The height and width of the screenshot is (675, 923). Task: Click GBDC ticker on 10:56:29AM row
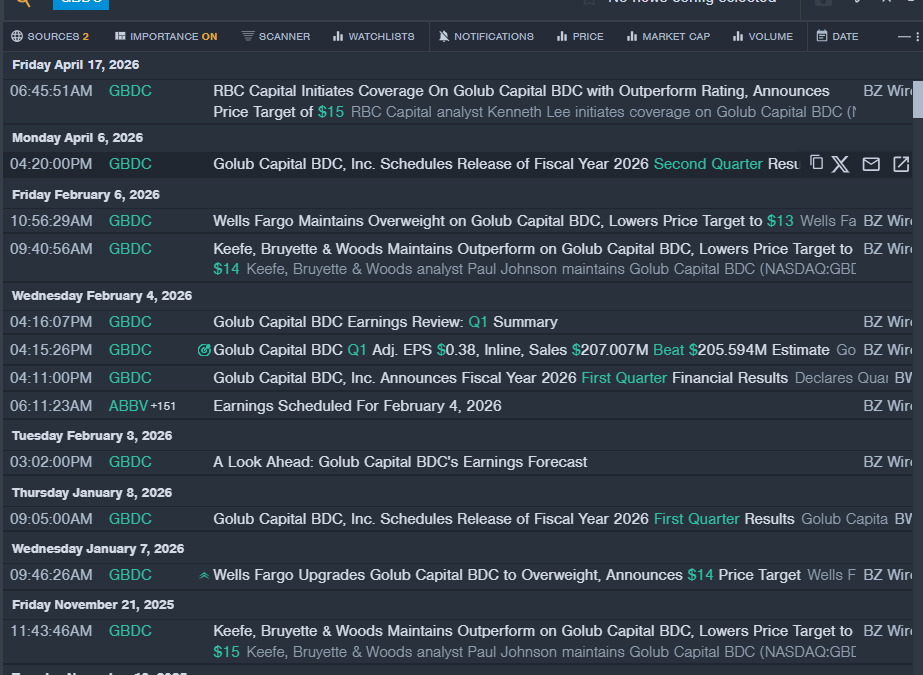click(130, 221)
